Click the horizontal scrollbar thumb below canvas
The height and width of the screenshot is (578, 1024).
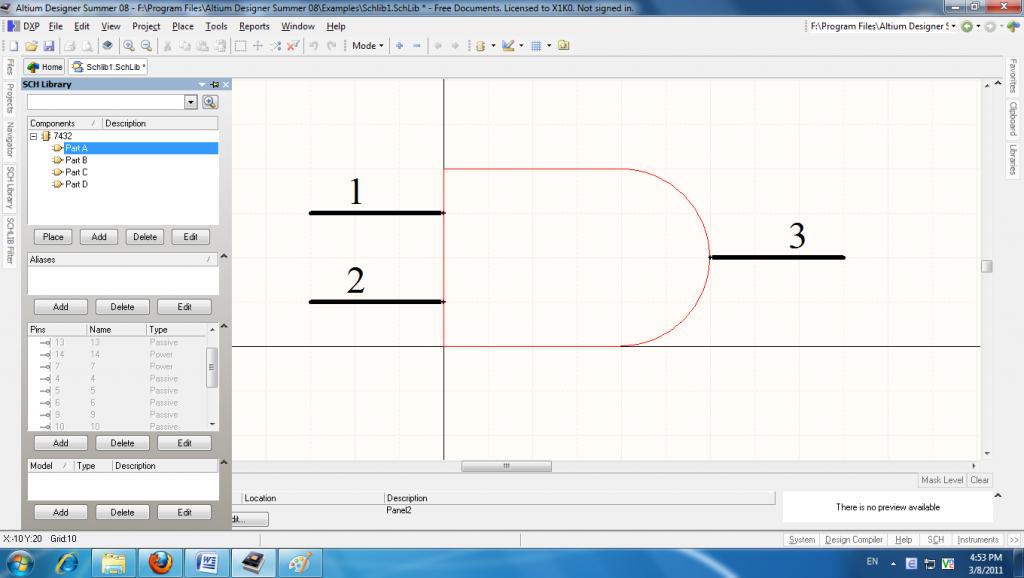tap(506, 466)
